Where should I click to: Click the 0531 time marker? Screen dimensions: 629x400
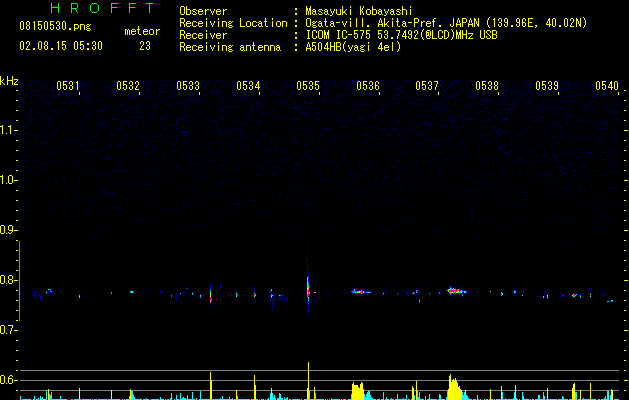point(67,86)
